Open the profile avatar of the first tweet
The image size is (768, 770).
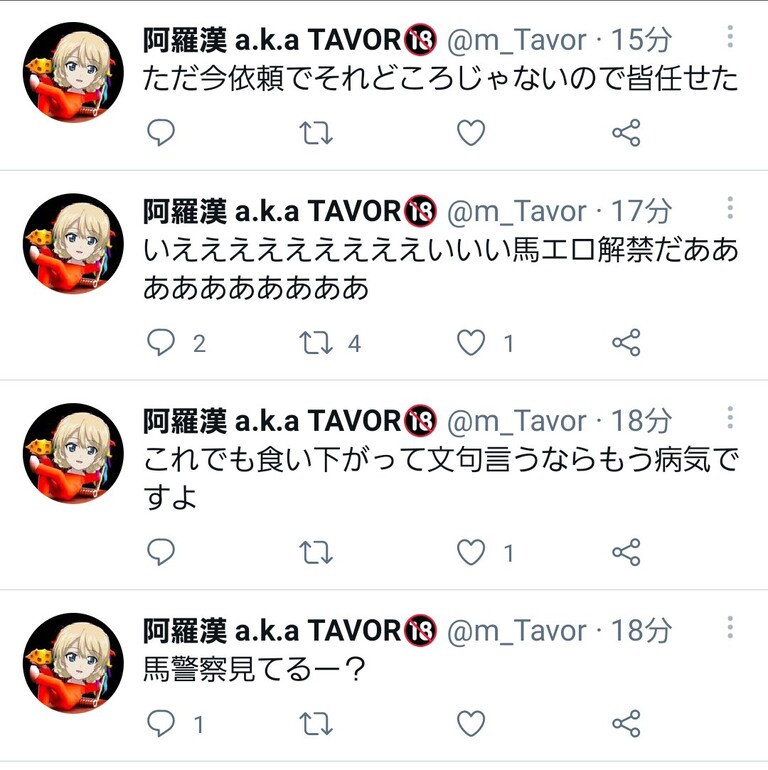[73, 72]
